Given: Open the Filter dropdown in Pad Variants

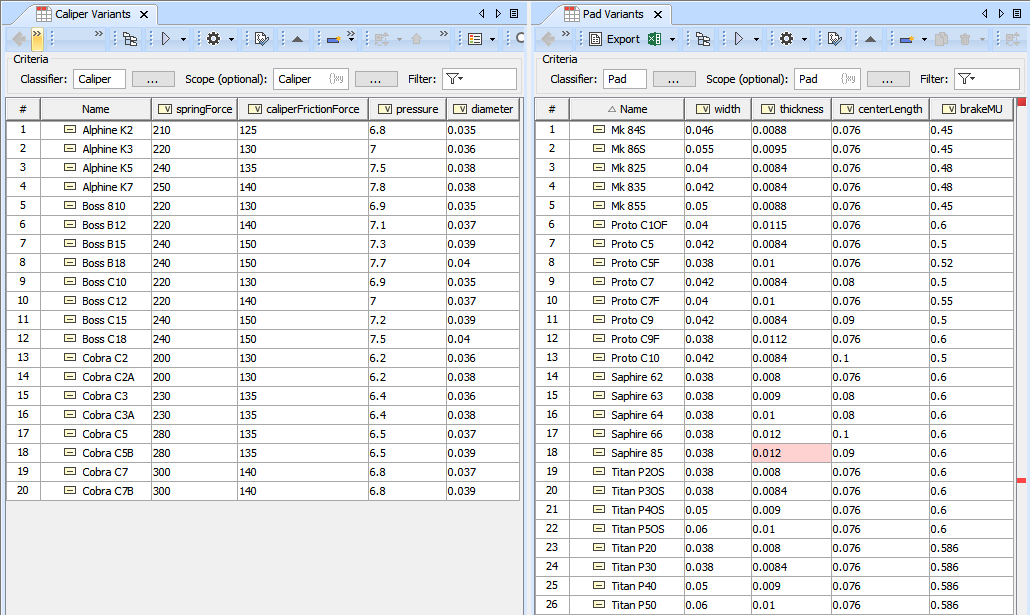Looking at the screenshot, I should [x=965, y=79].
